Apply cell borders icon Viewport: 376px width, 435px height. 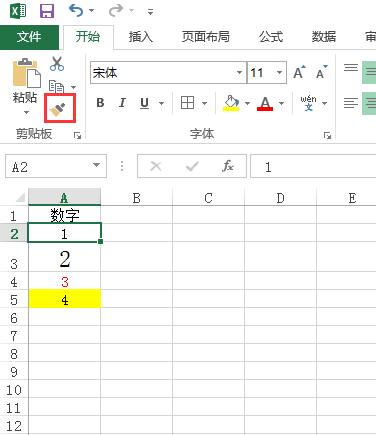click(187, 103)
